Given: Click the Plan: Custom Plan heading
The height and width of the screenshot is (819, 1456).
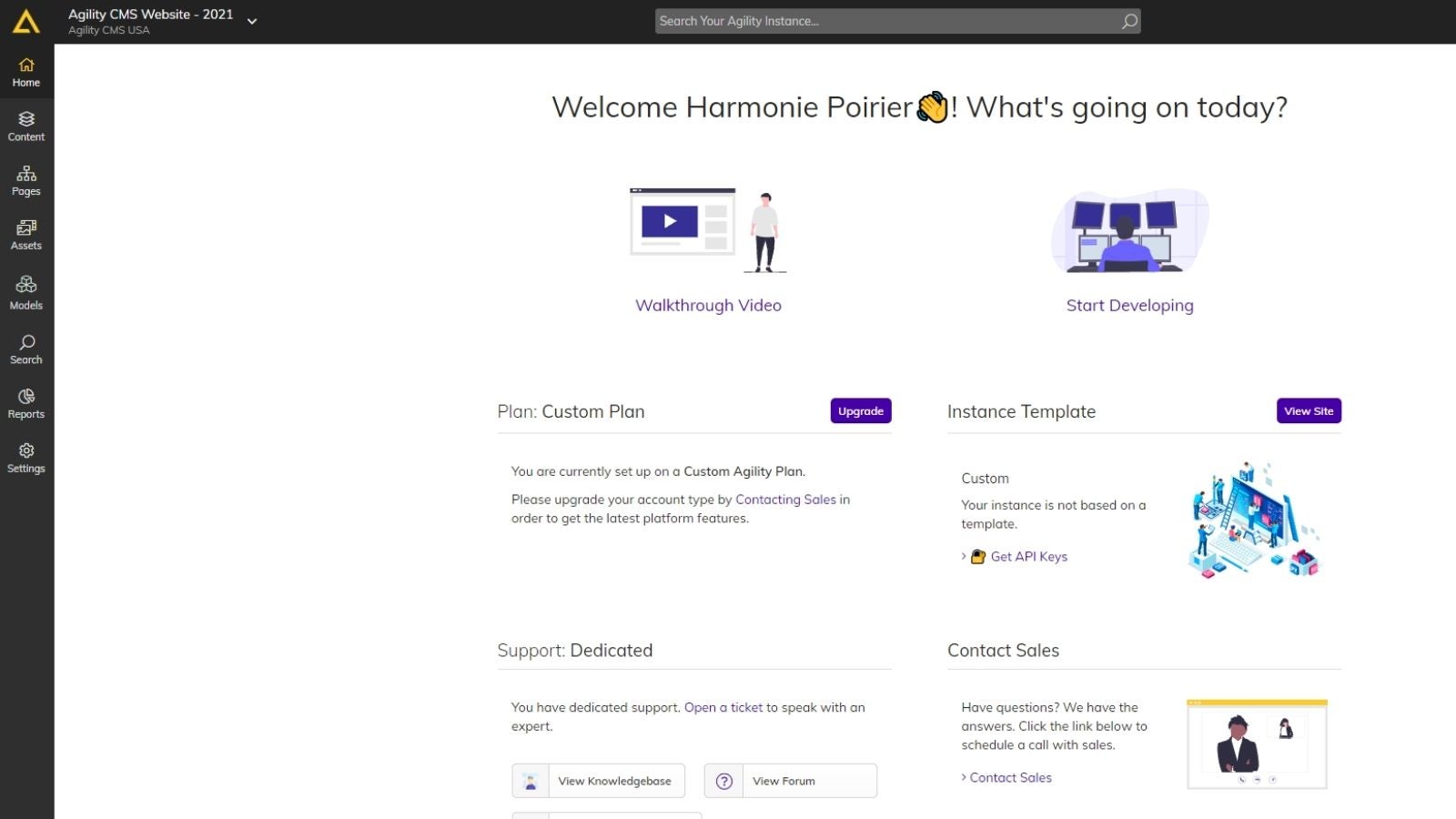Looking at the screenshot, I should point(571,411).
